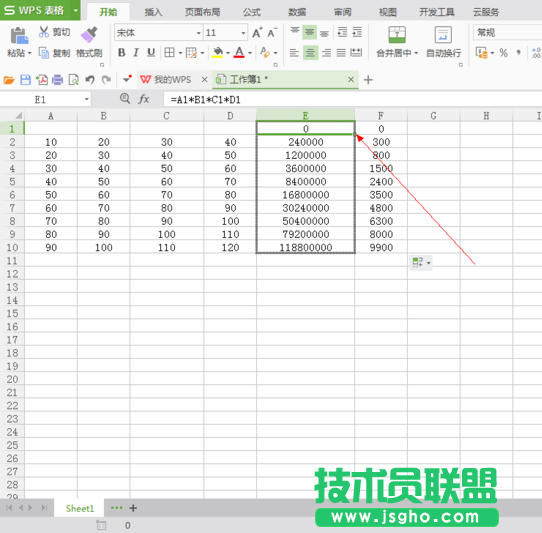Click the Redo arrow

(106, 80)
